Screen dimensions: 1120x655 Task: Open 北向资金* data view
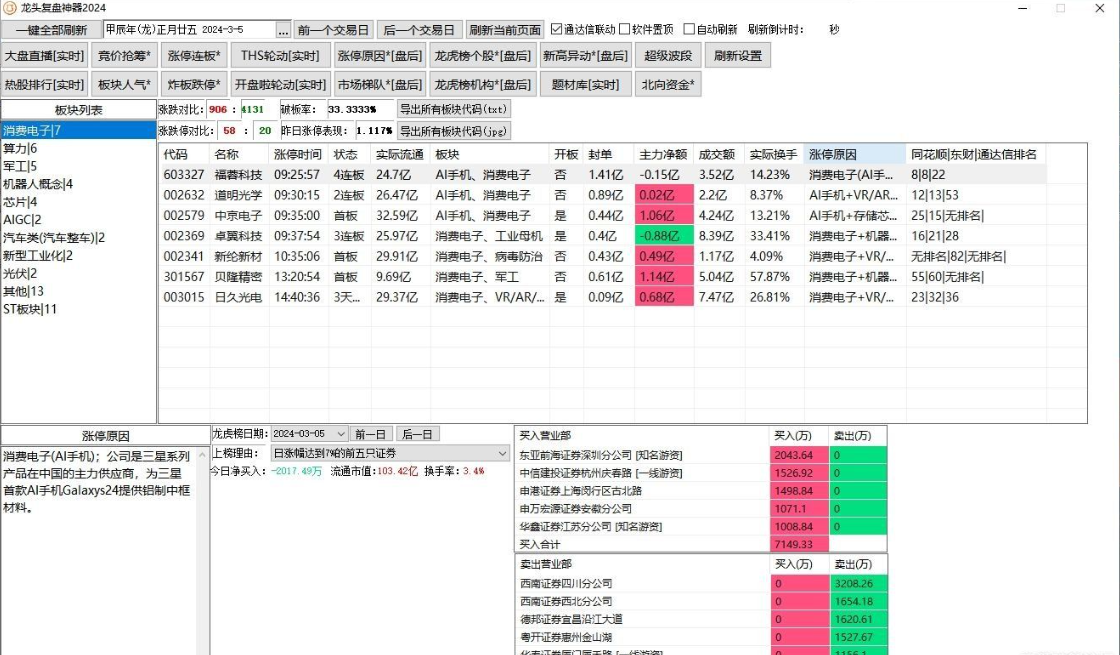coord(669,85)
